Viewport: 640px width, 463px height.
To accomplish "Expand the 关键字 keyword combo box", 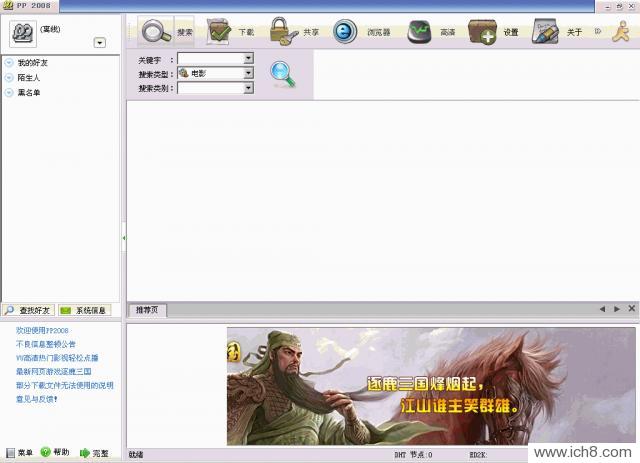I will point(248,59).
